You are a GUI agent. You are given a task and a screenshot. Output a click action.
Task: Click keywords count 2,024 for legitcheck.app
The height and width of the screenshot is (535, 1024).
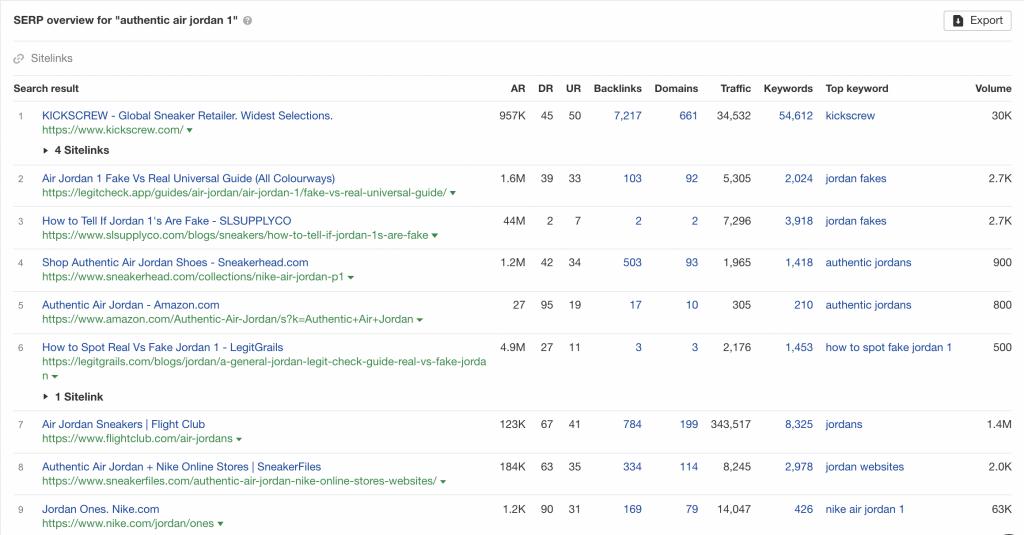coord(799,178)
